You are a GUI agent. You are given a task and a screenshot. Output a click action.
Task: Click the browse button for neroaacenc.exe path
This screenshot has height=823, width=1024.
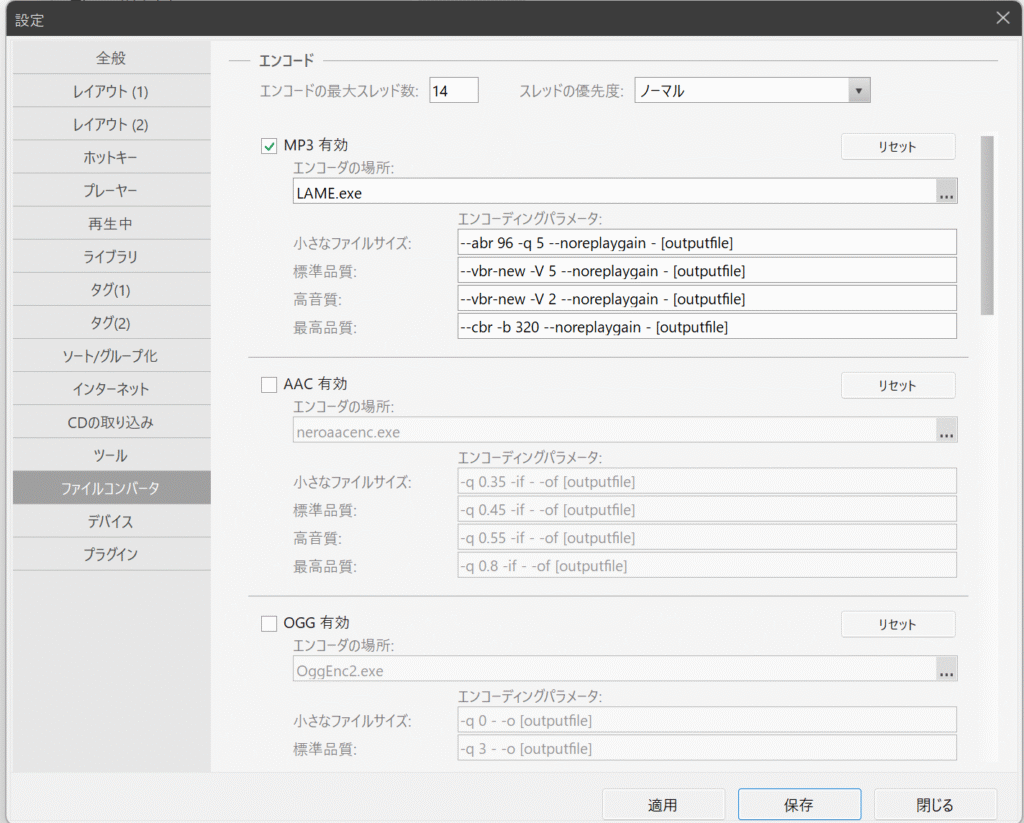tap(946, 432)
